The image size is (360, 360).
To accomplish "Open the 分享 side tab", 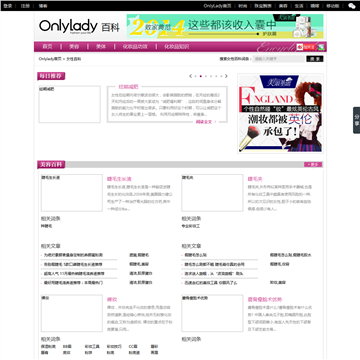I will [357, 120].
